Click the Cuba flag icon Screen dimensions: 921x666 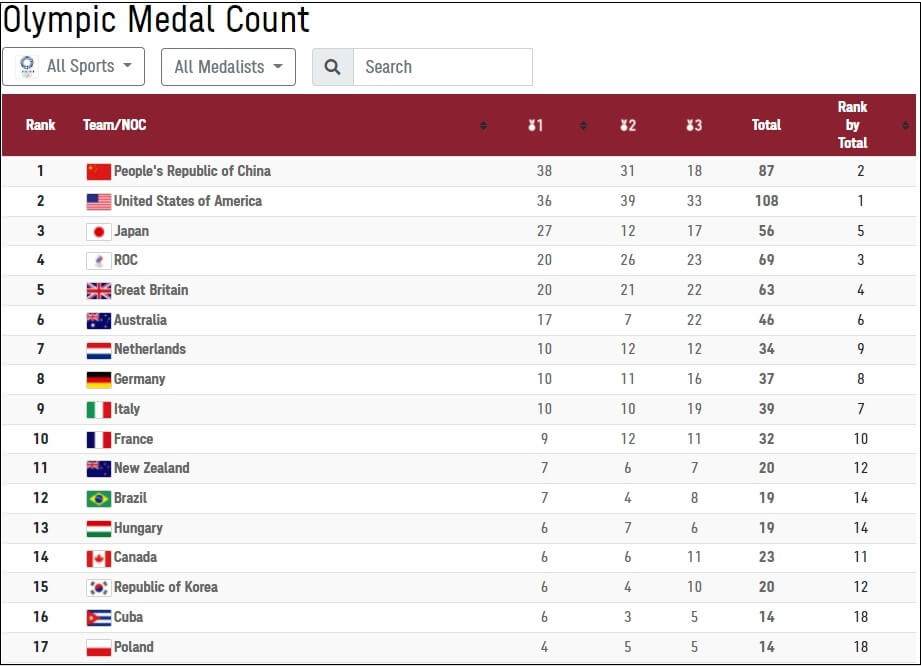tap(99, 618)
